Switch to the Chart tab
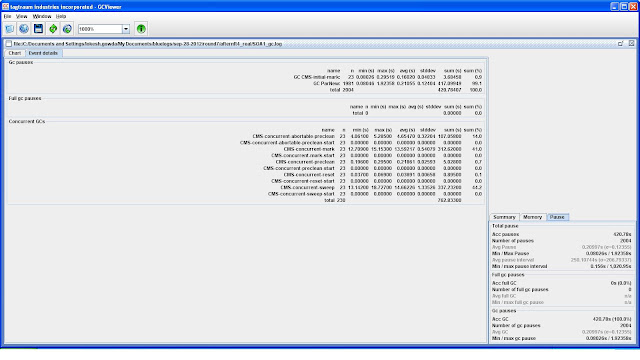This screenshot has width=640, height=360. point(15,53)
